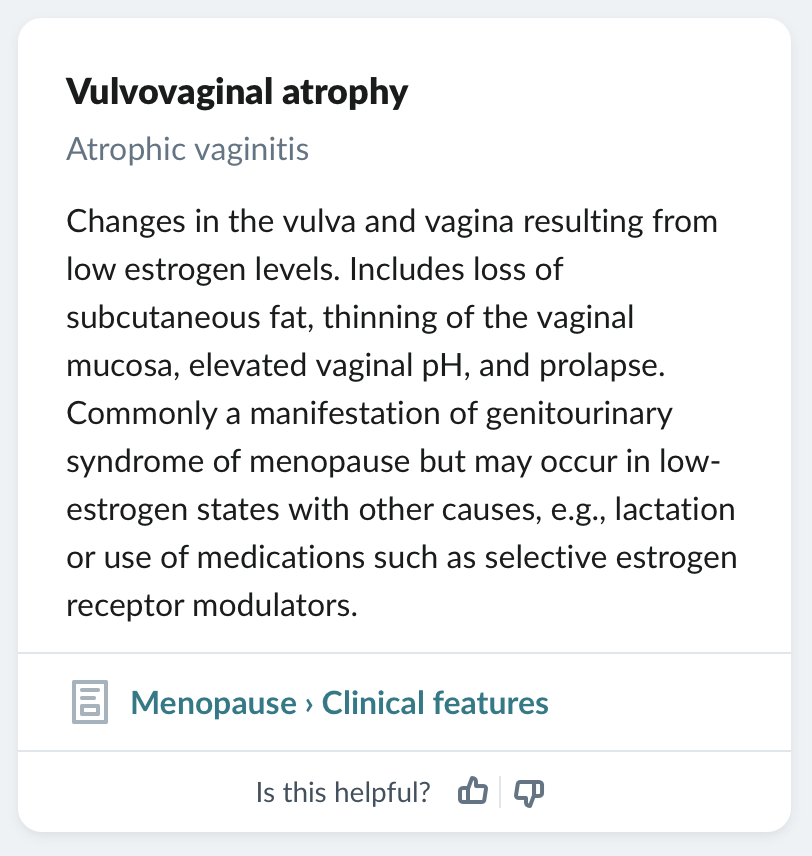Click 'selective estrogen' in the description

611,558
